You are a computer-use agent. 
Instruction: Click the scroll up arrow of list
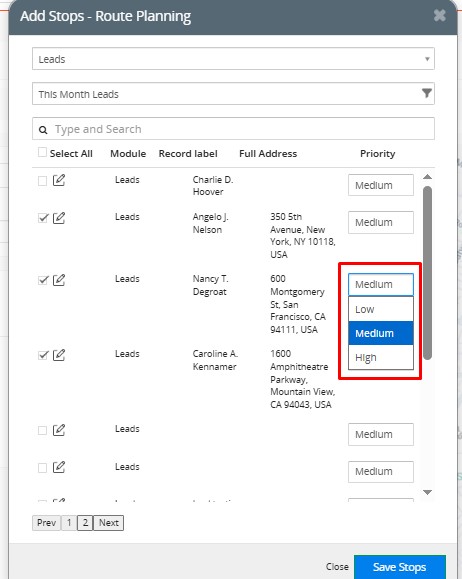pyautogui.click(x=427, y=177)
